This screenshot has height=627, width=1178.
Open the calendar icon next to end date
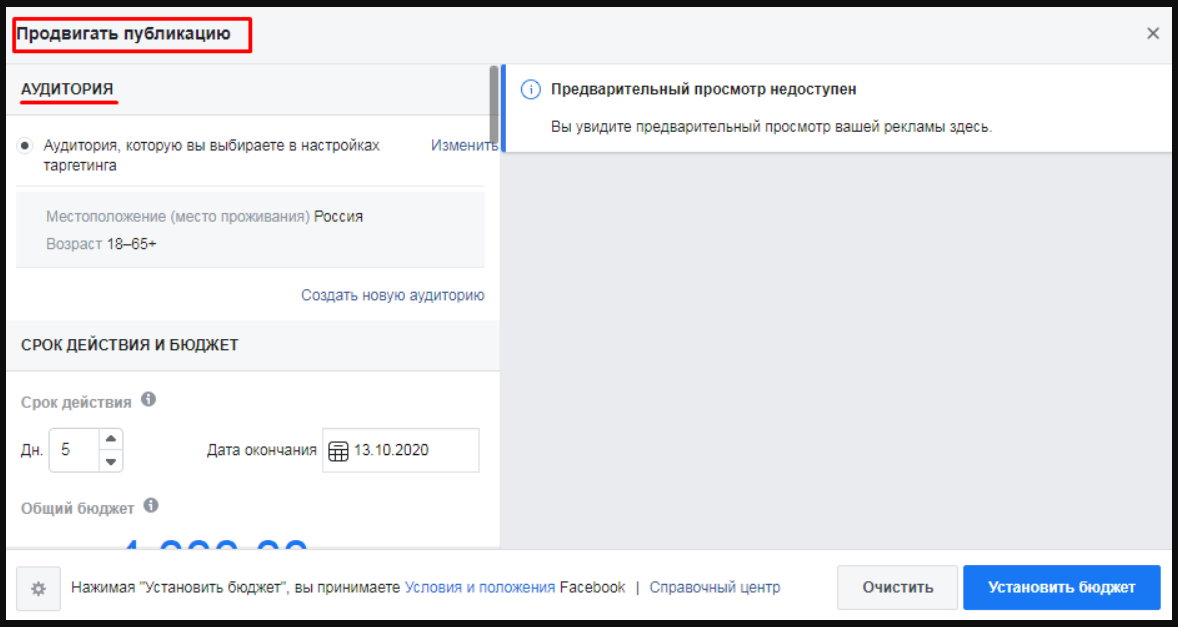338,450
